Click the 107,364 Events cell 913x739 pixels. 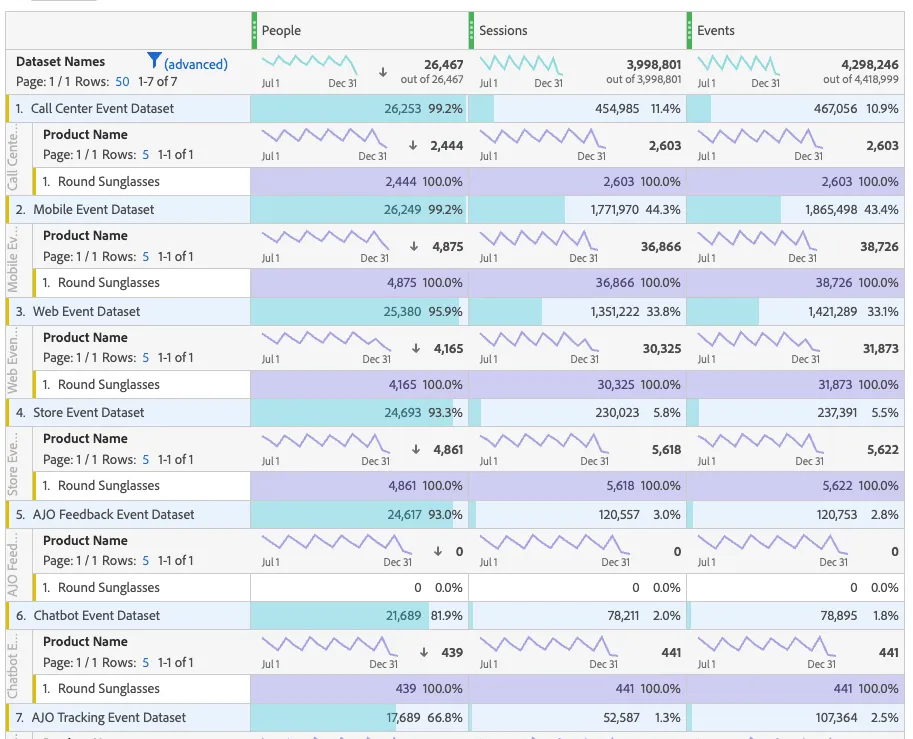pos(795,717)
